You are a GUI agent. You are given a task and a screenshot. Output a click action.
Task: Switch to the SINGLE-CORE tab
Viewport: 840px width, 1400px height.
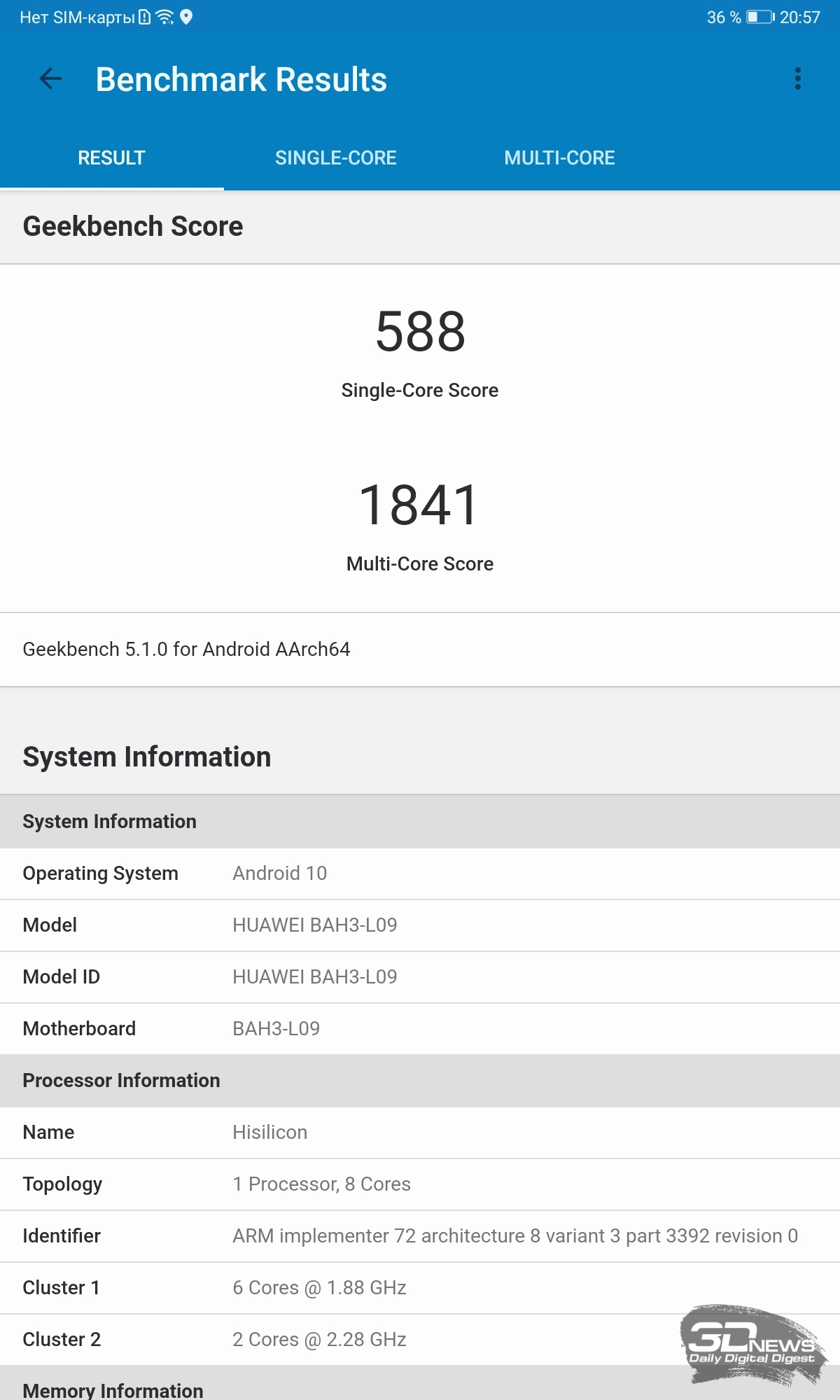coord(336,157)
